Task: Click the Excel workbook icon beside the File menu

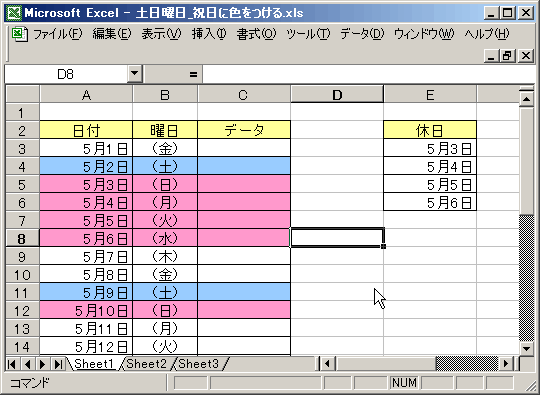Action: click(x=19, y=34)
